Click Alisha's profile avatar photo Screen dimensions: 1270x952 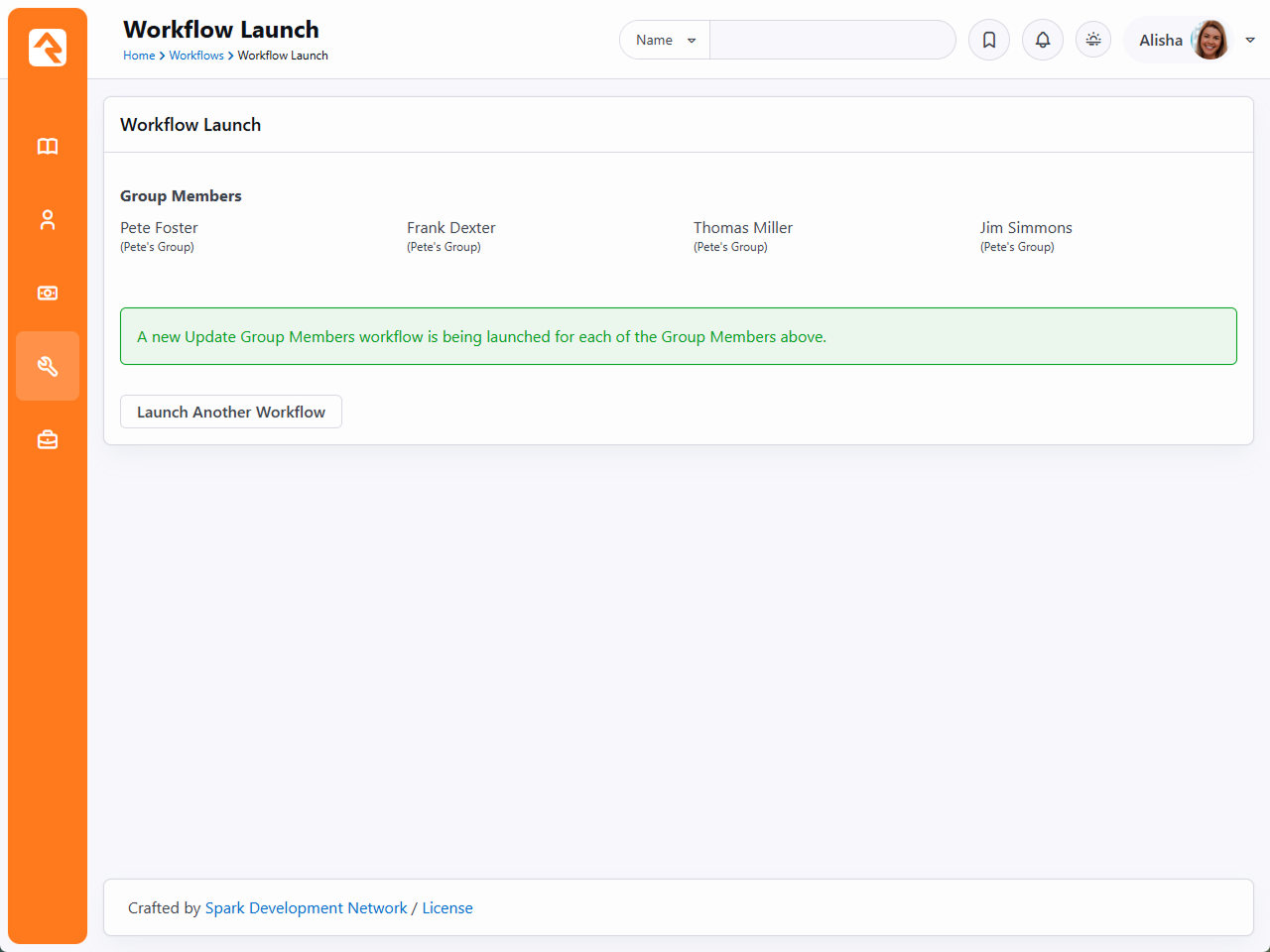pos(1209,41)
